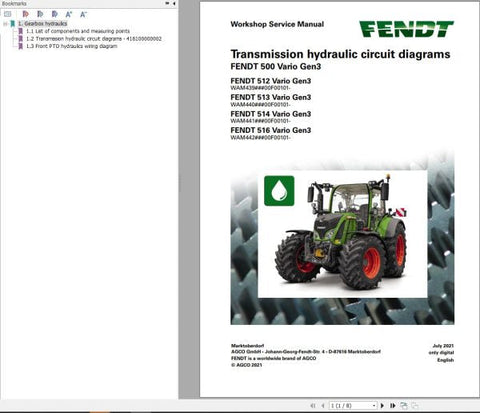480x413 pixels.
Task: Click the second blue bookmark toolbar icon
Action: click(x=40, y=14)
